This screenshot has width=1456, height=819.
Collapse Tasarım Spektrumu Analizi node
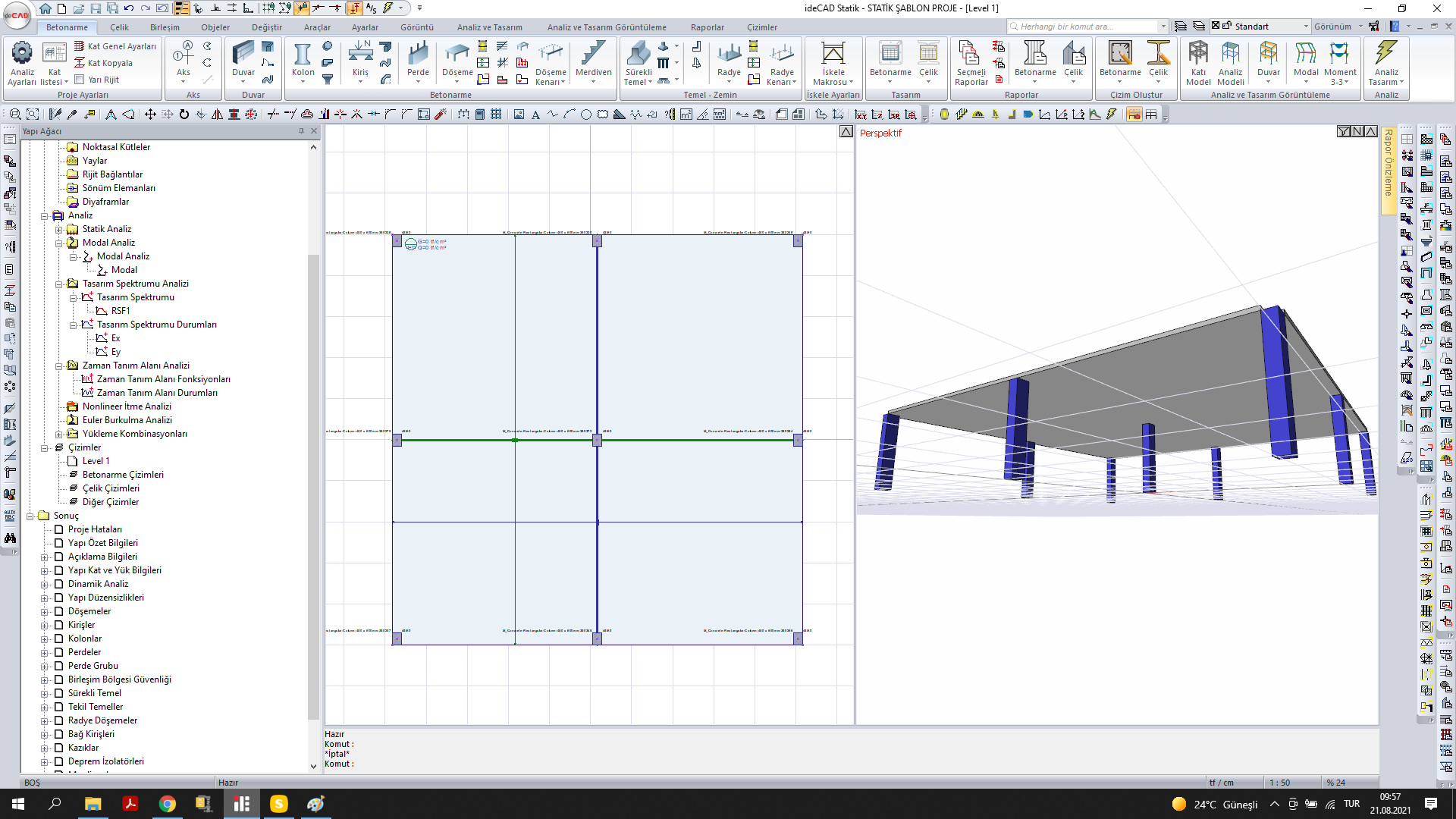click(58, 284)
